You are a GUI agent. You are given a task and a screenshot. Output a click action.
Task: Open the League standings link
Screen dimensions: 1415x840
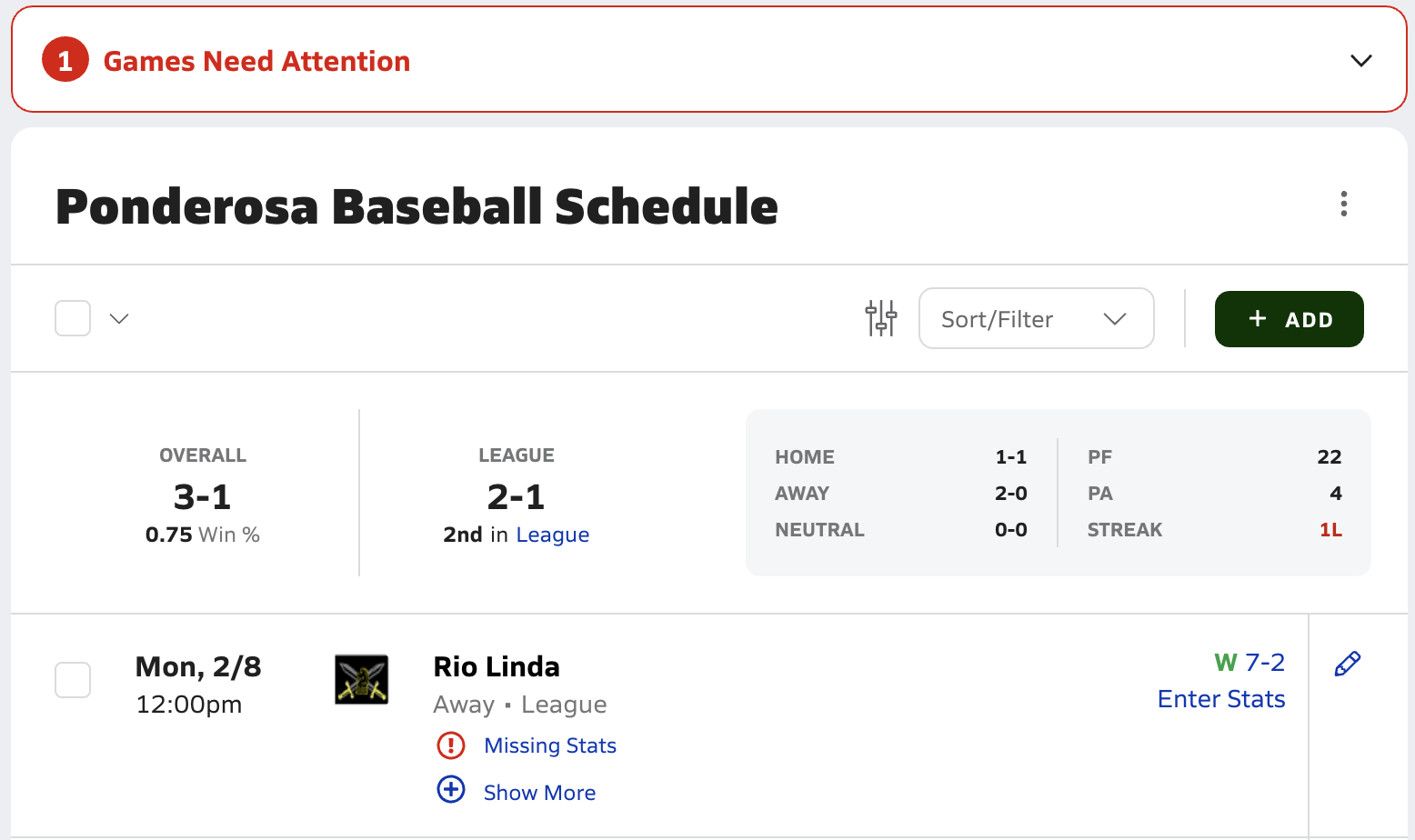pos(553,535)
